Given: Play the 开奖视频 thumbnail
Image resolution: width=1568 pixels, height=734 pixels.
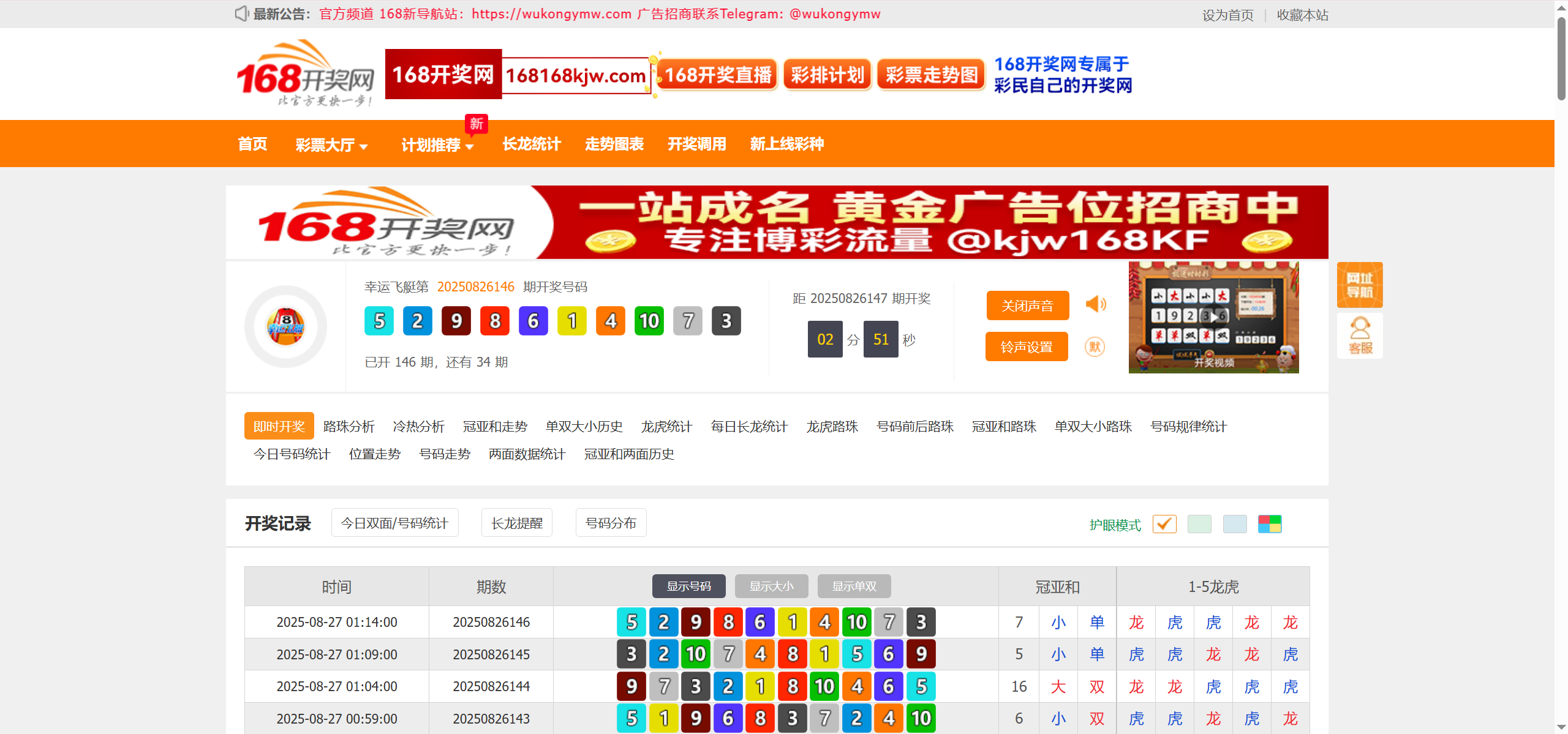Looking at the screenshot, I should pos(1213,317).
